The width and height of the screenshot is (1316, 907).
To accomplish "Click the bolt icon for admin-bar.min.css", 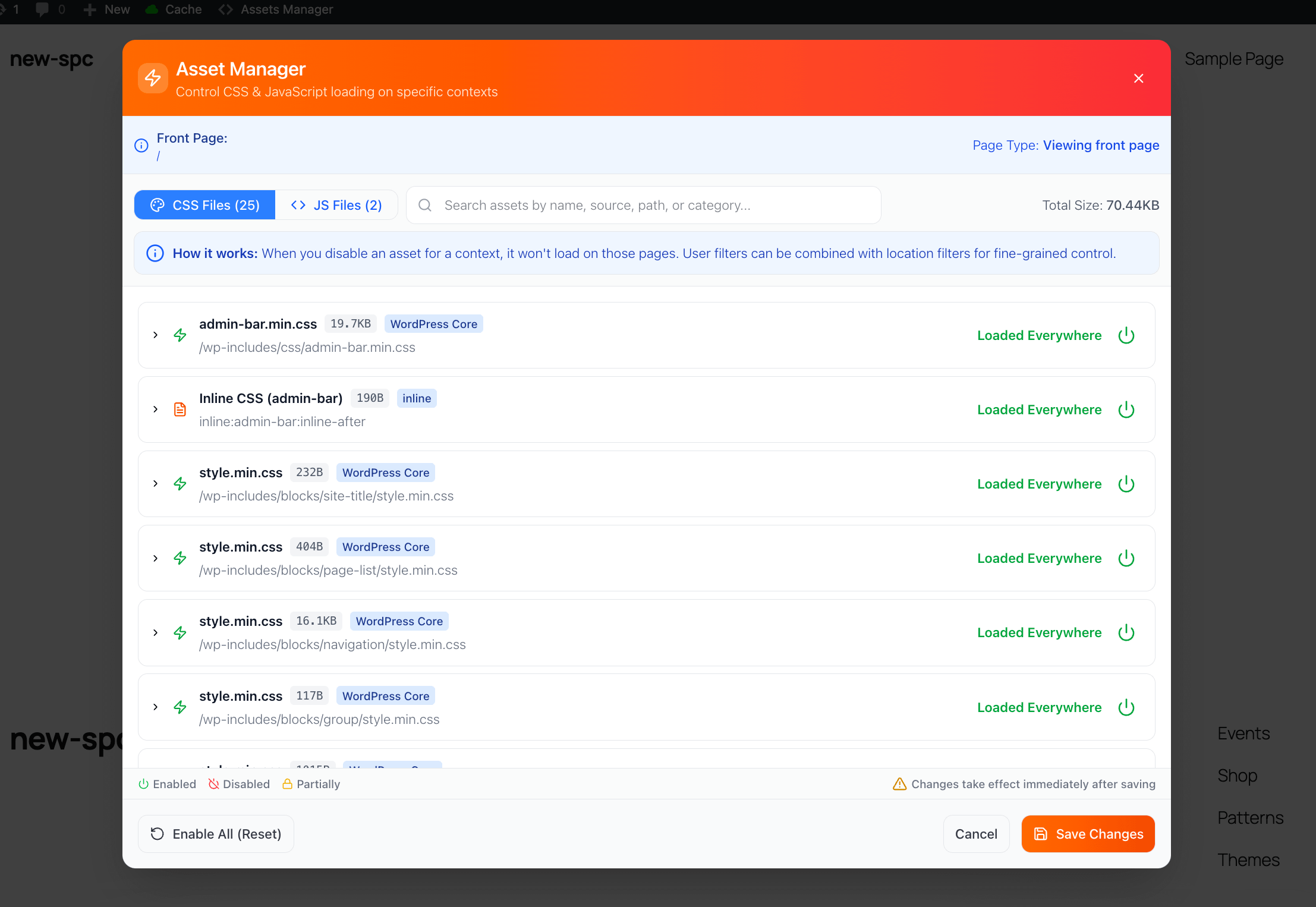I will coord(180,335).
